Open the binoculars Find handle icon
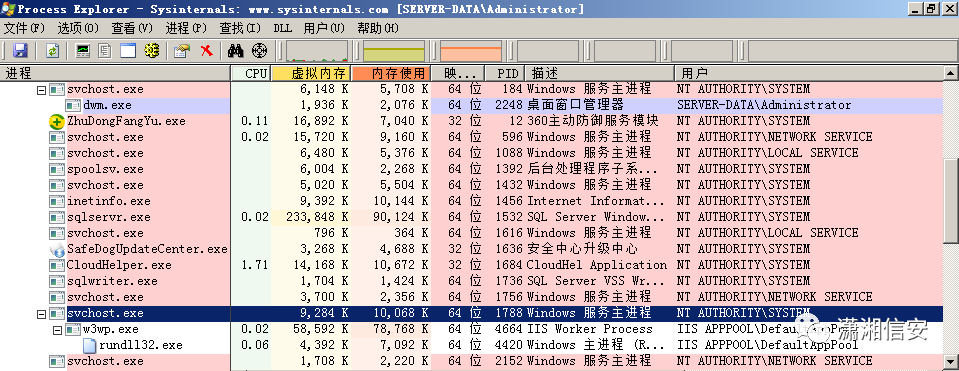Image resolution: width=959 pixels, height=371 pixels. point(235,51)
